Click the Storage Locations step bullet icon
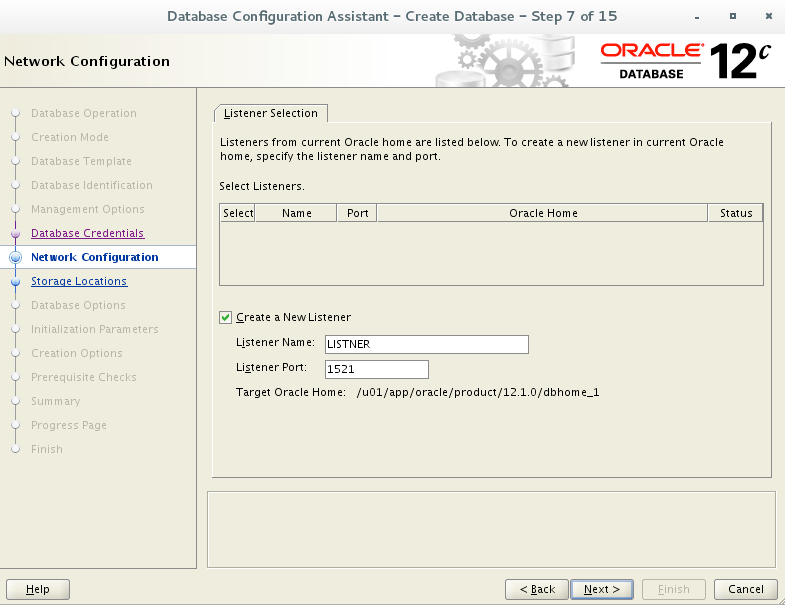785x605 pixels. coord(16,281)
